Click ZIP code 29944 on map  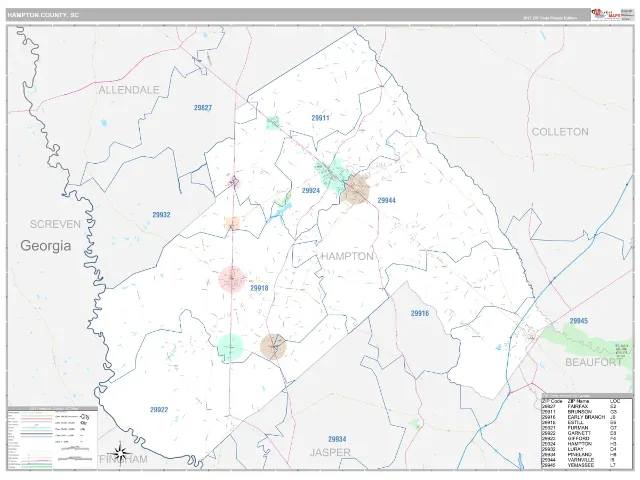point(387,200)
